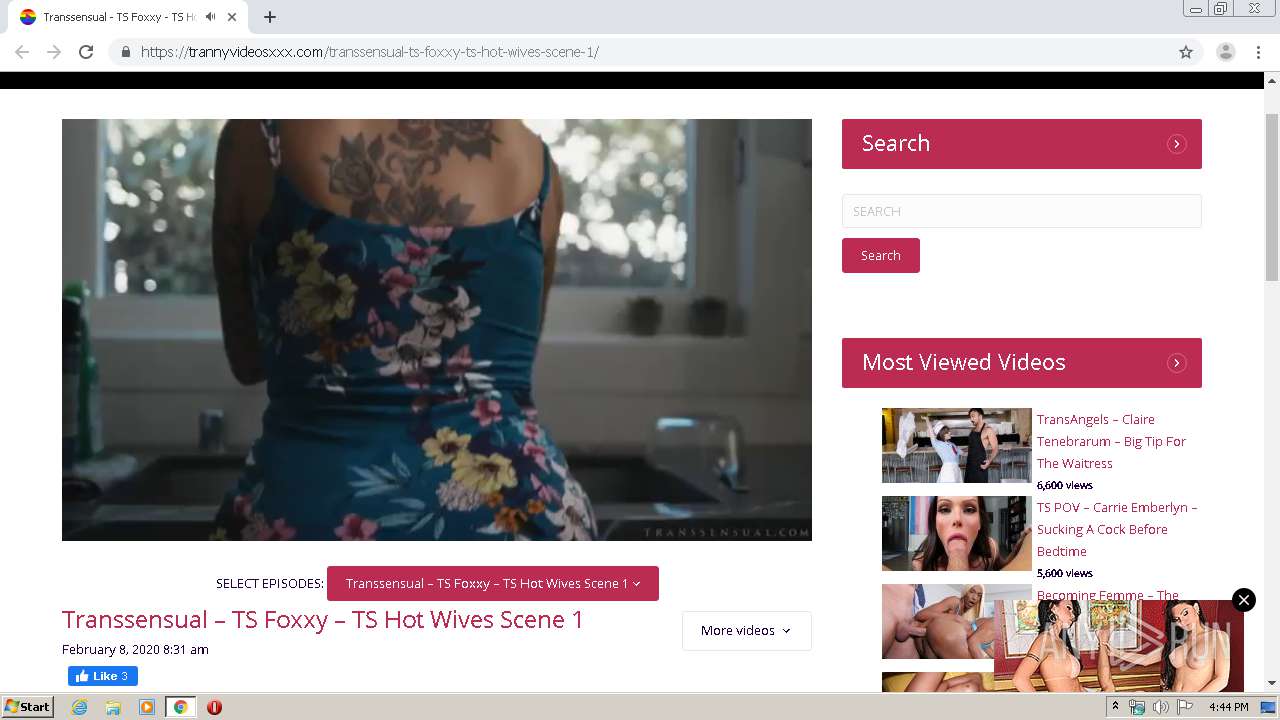
Task: Click the SEARCH text field
Action: tap(1021, 211)
